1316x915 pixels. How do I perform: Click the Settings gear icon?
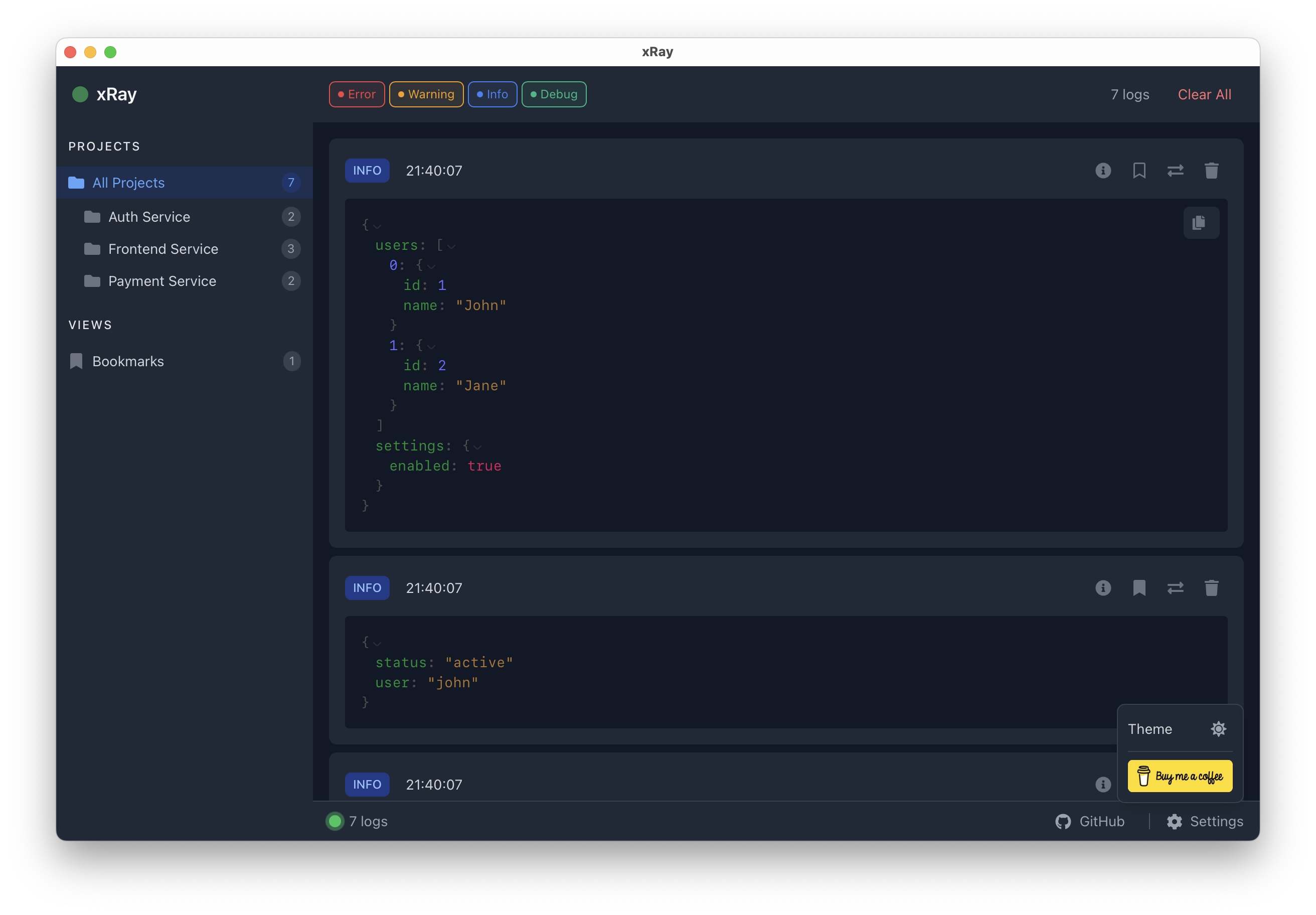click(1175, 822)
